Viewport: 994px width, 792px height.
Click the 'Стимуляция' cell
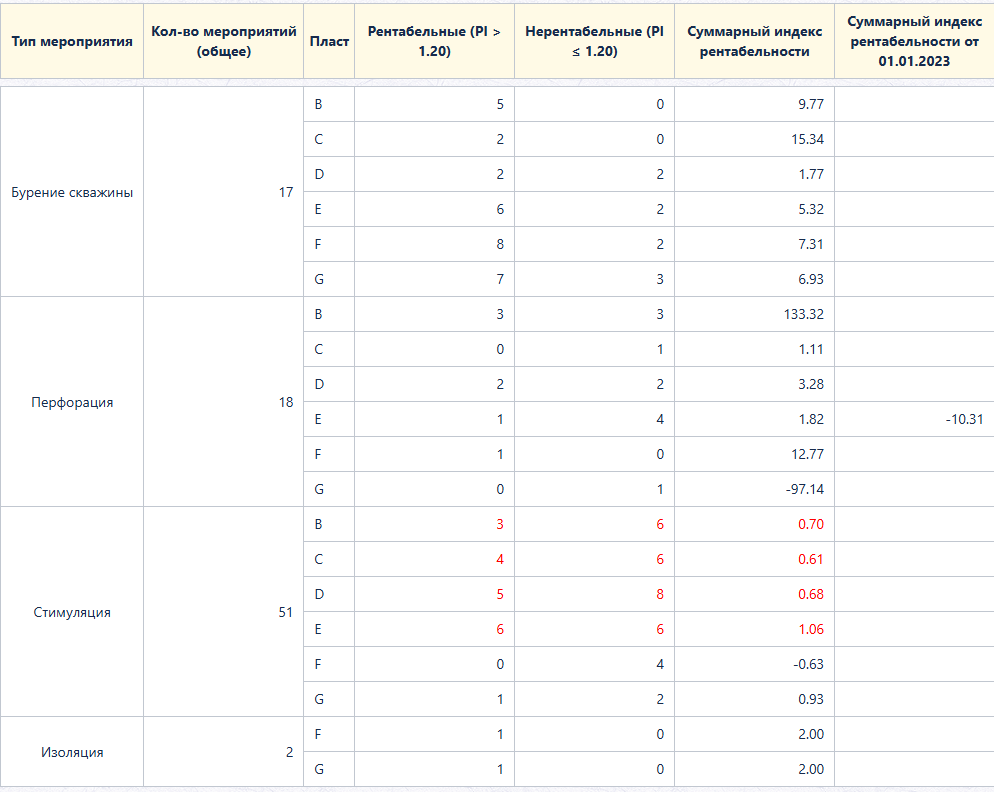coord(72,612)
